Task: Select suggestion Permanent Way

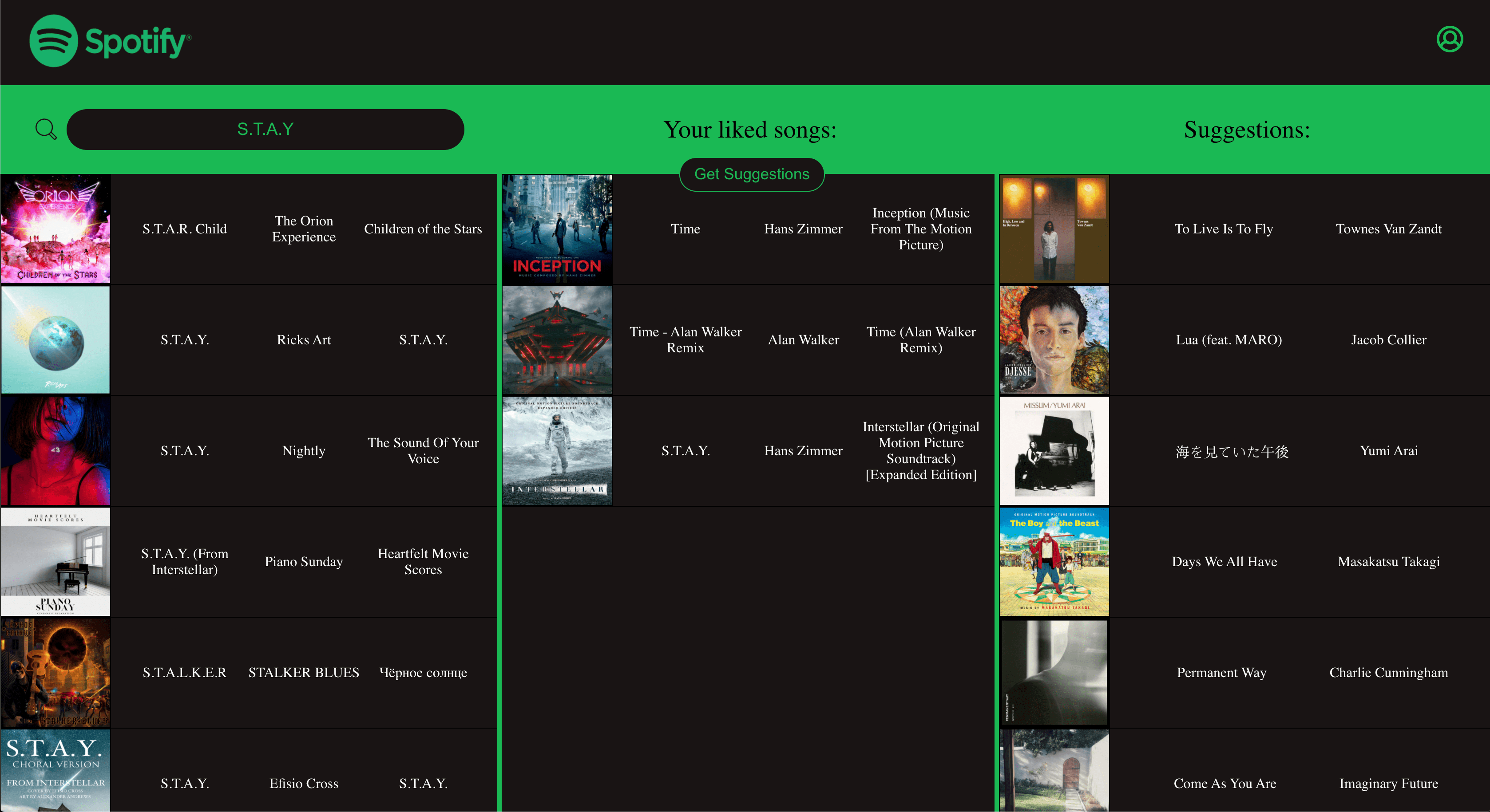Action: click(x=1222, y=673)
